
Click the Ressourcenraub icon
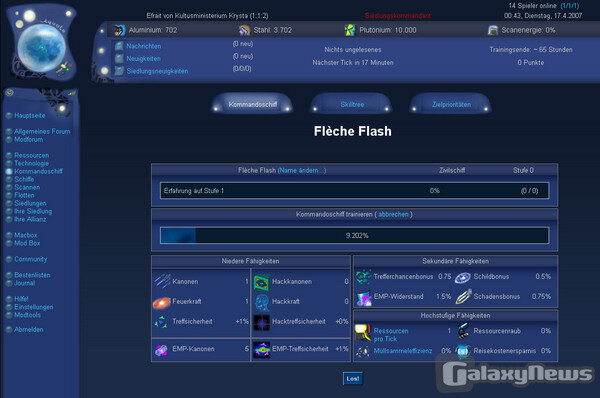tap(464, 331)
